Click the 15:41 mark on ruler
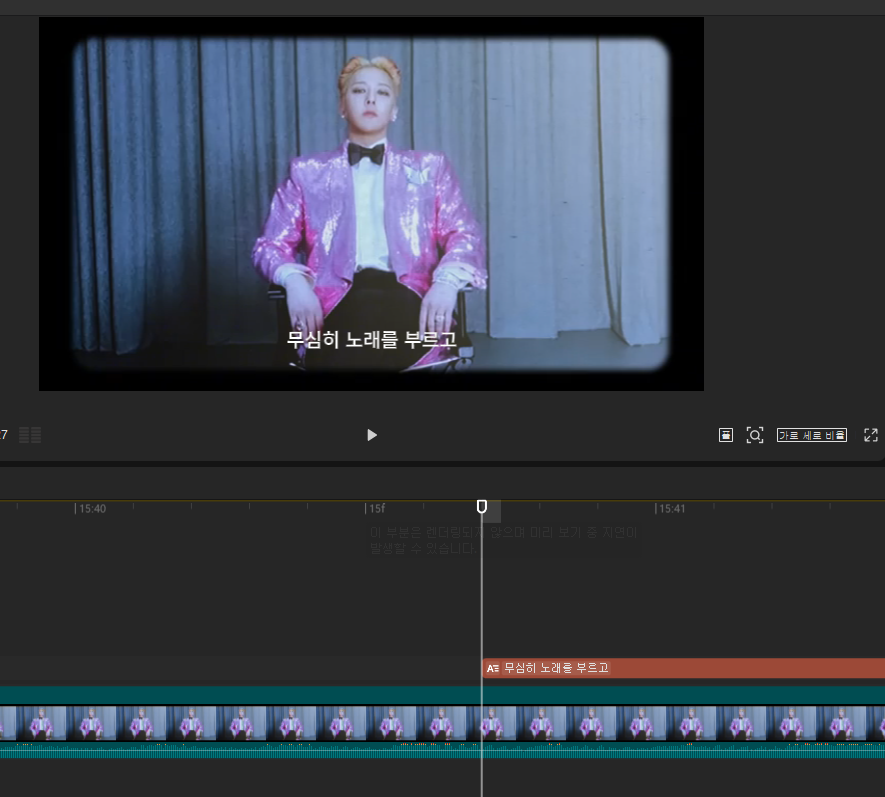The width and height of the screenshot is (885, 797). click(x=671, y=509)
